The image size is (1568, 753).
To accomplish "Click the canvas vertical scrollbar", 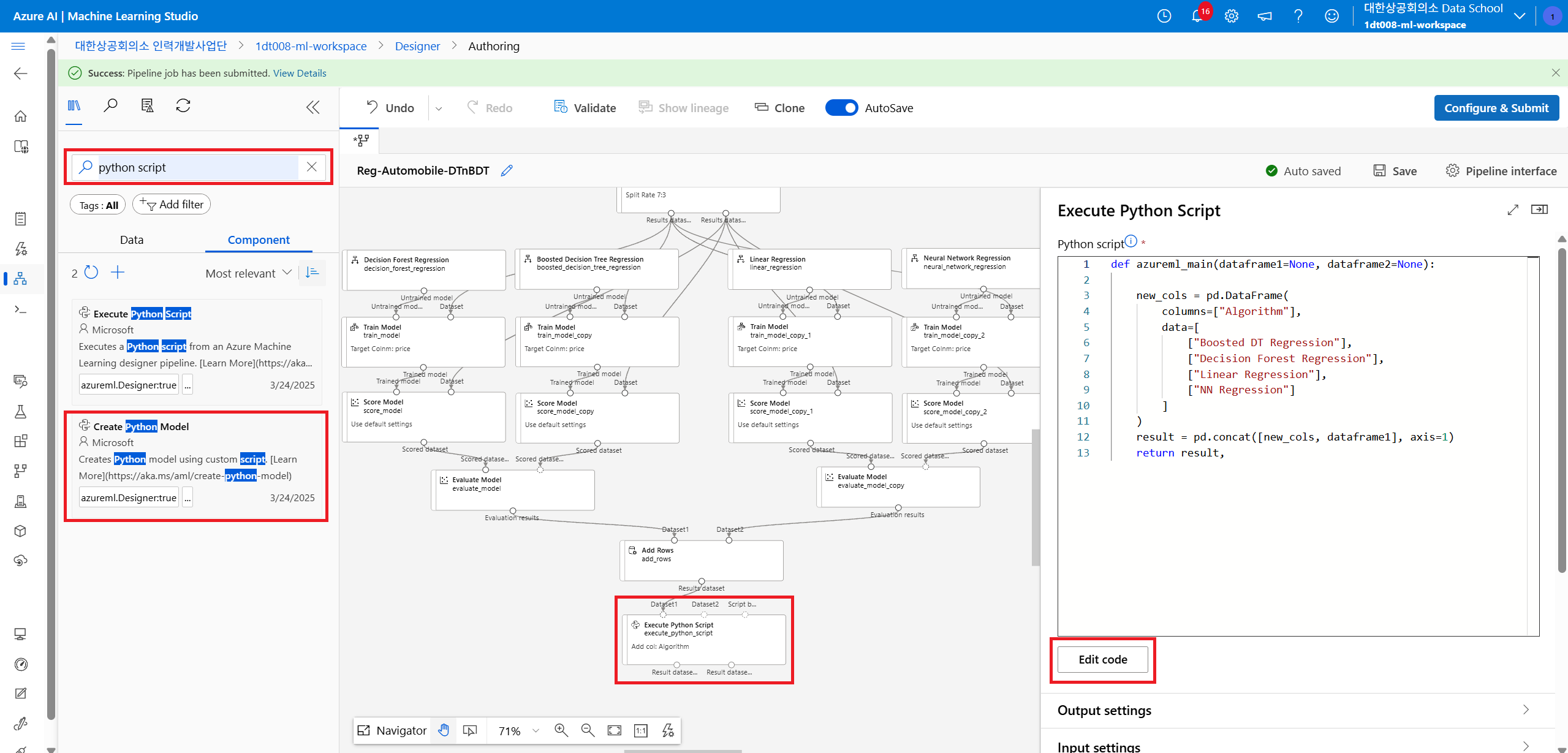I will coord(1036,496).
